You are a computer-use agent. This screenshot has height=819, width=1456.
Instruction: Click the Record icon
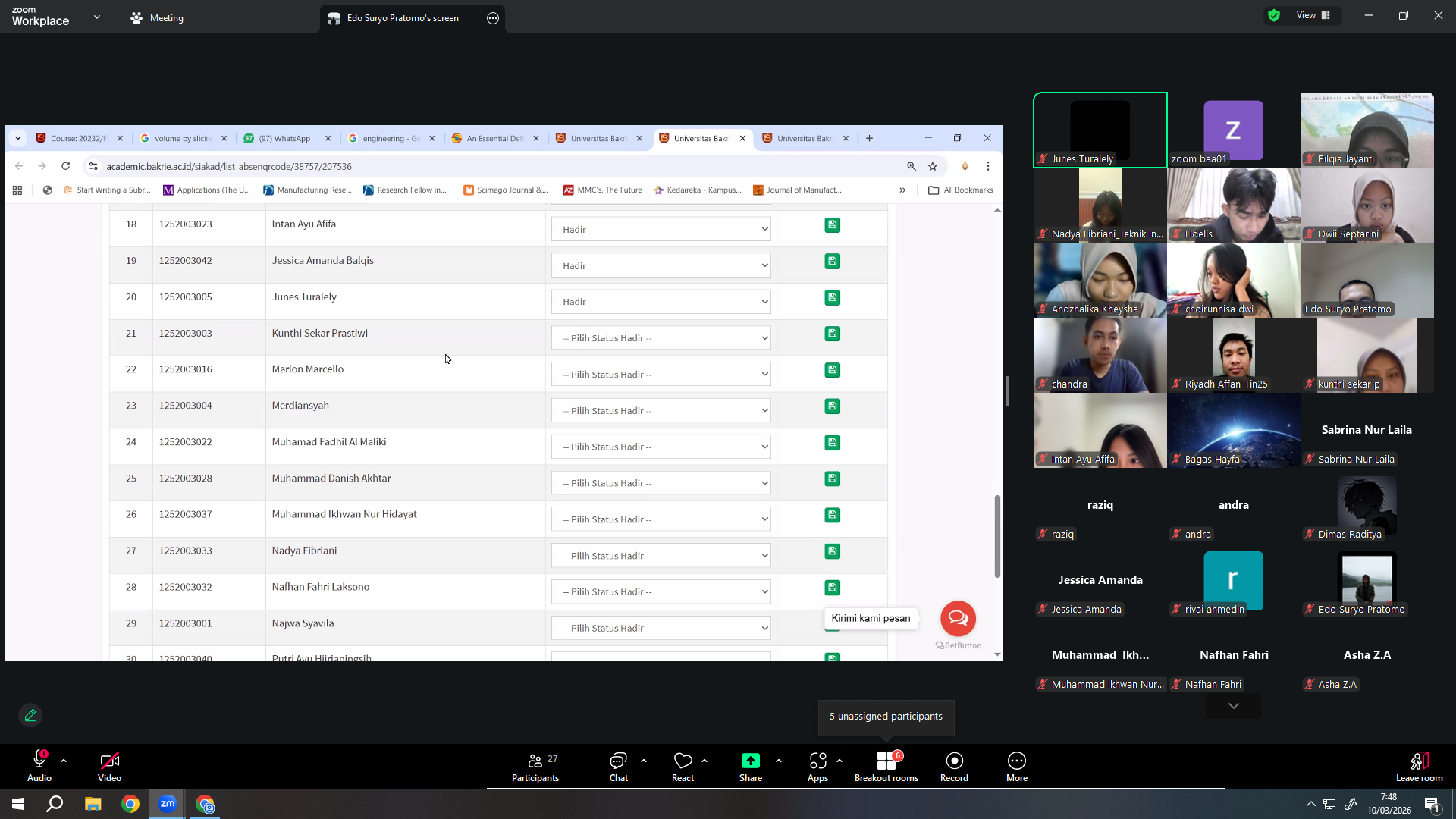pos(955,761)
